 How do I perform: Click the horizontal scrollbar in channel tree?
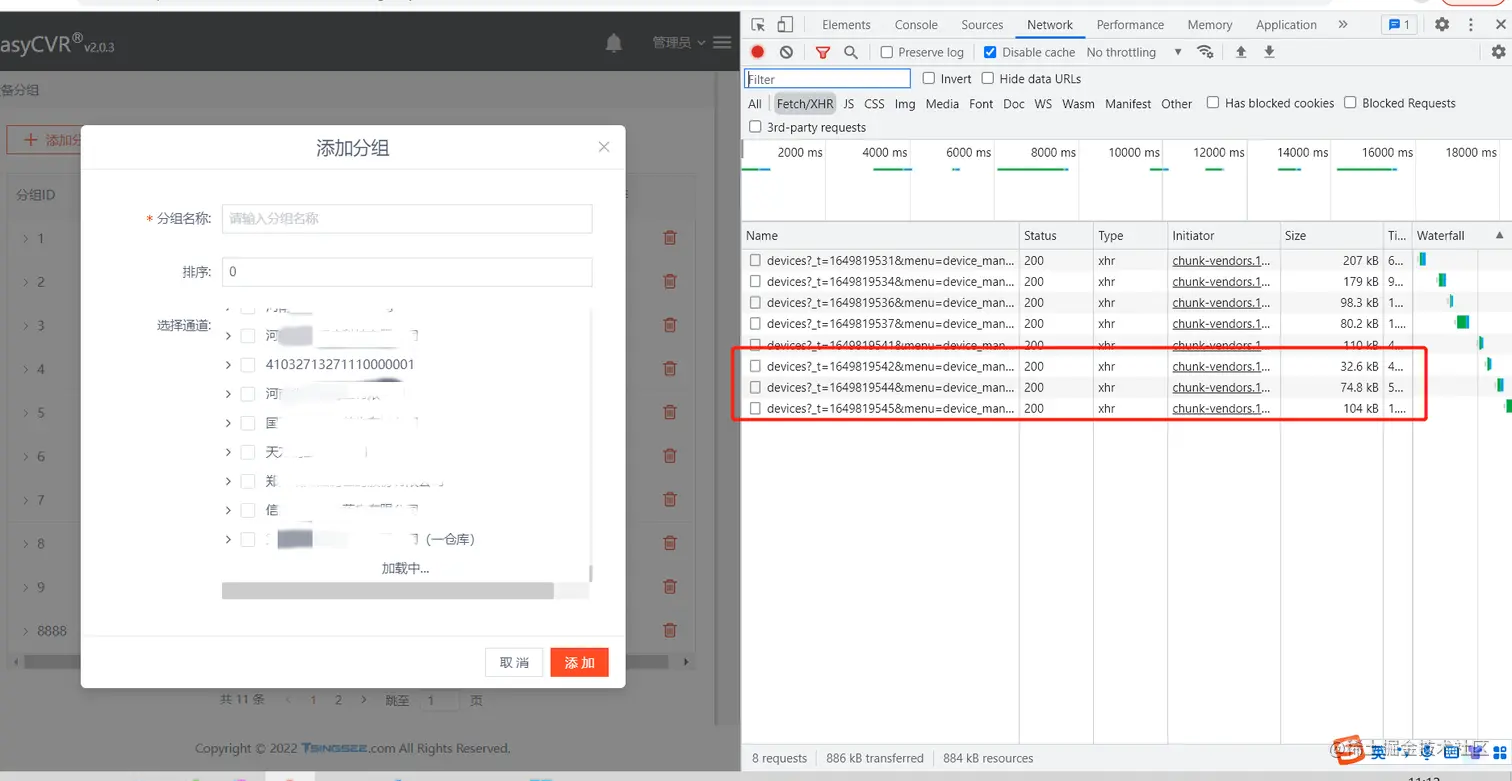pyautogui.click(x=388, y=591)
